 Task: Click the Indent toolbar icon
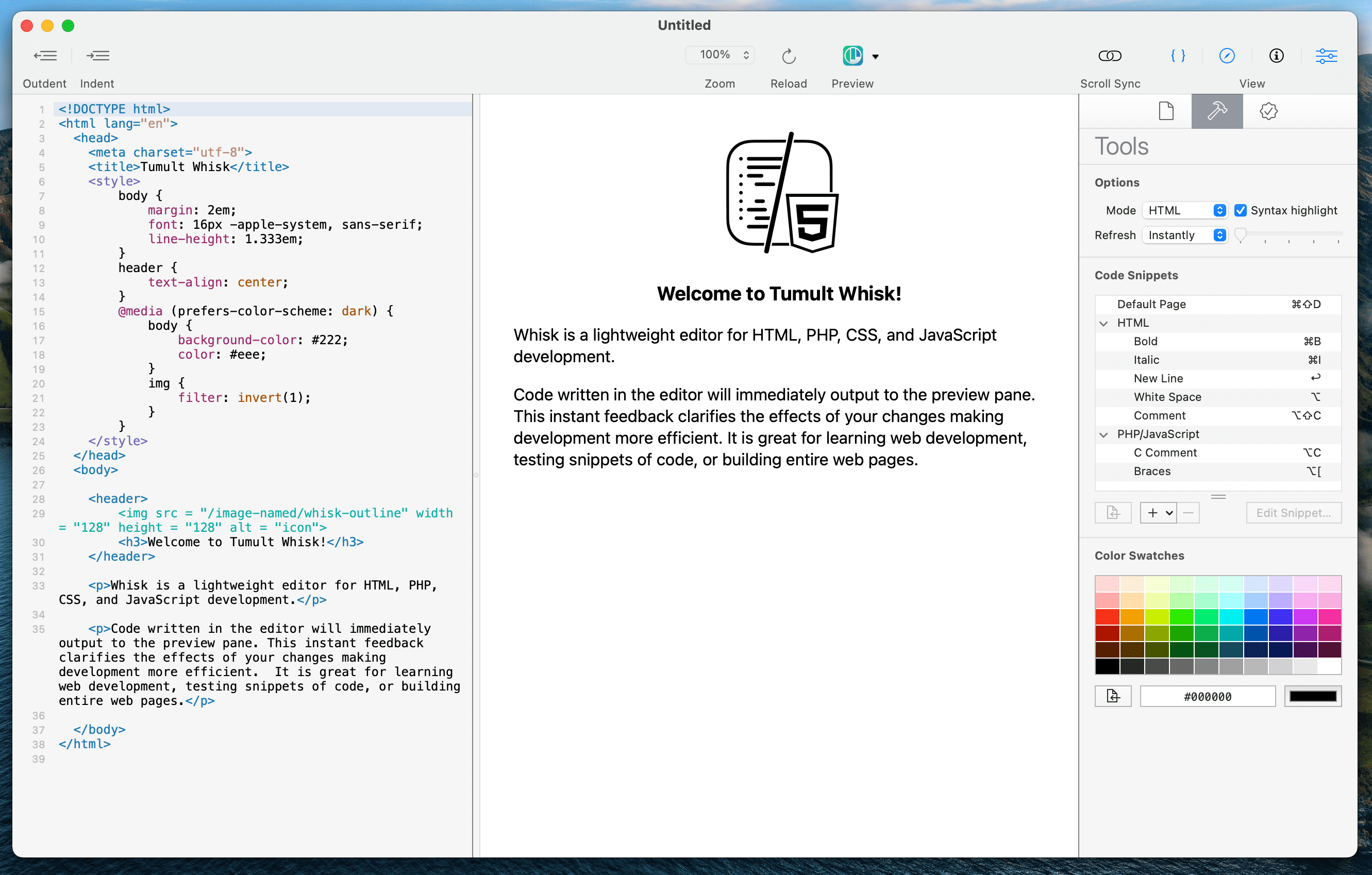tap(97, 56)
